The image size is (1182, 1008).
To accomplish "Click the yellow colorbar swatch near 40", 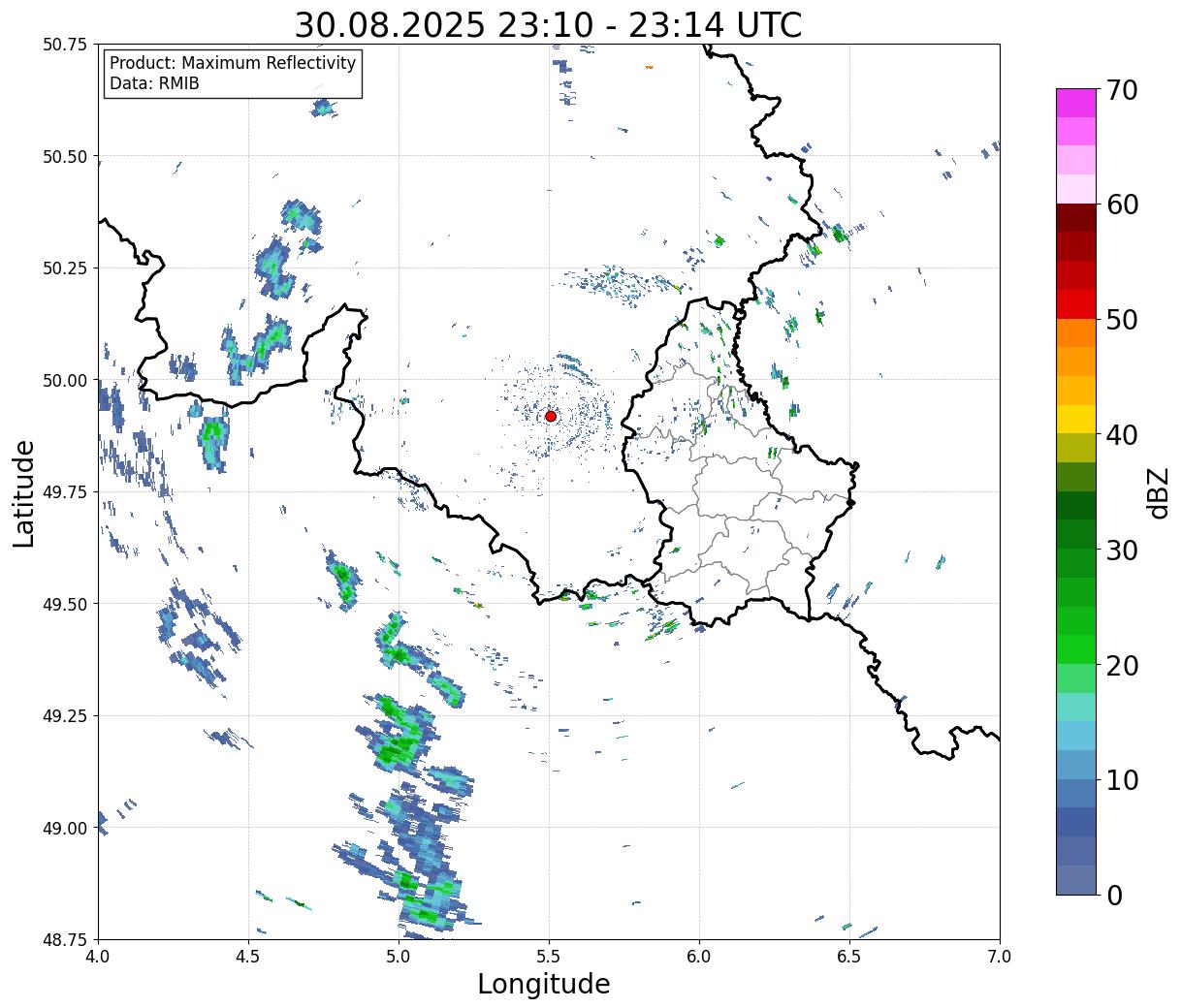I will (1076, 419).
